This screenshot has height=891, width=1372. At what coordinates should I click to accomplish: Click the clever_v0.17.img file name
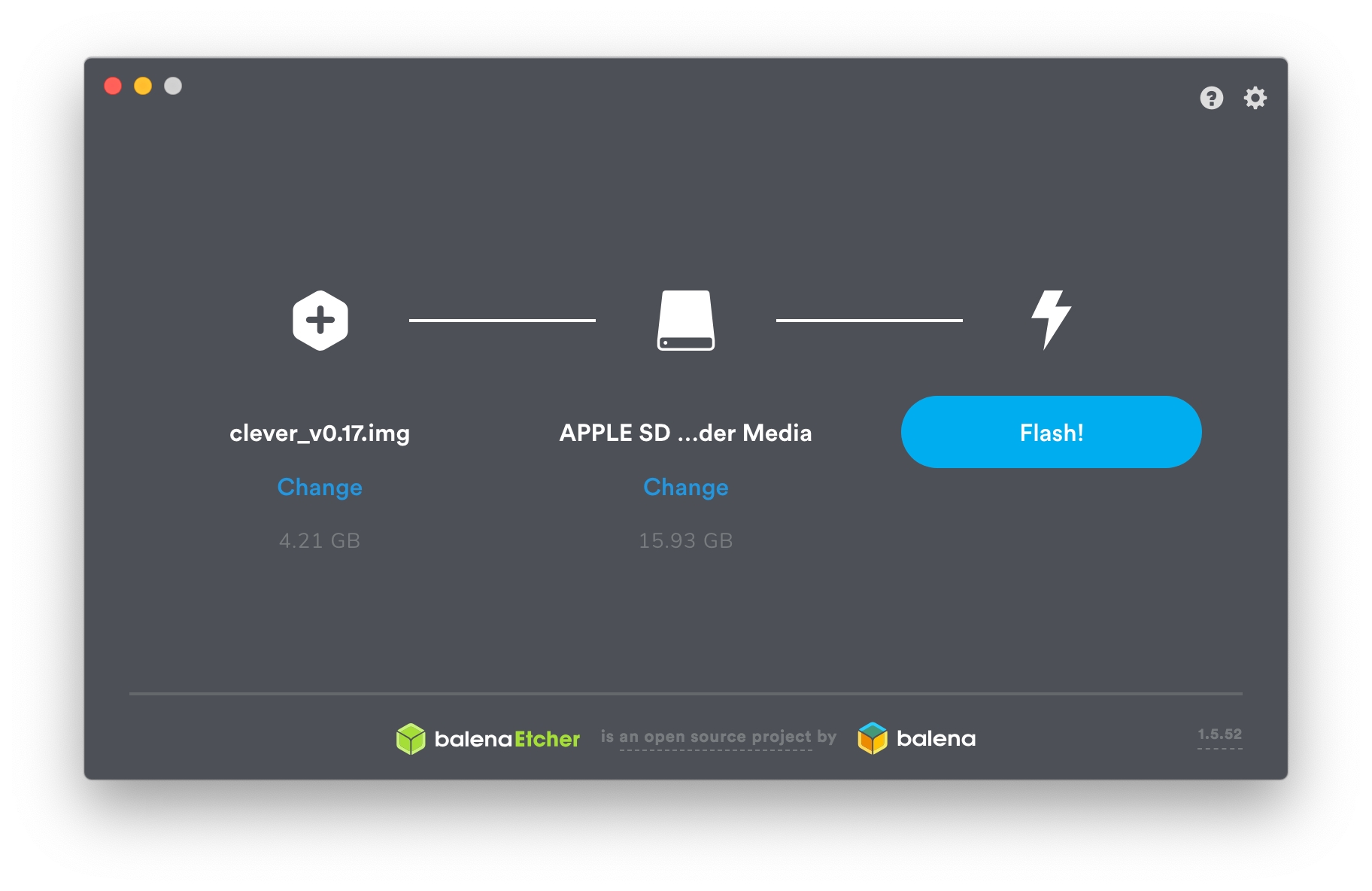tap(320, 433)
